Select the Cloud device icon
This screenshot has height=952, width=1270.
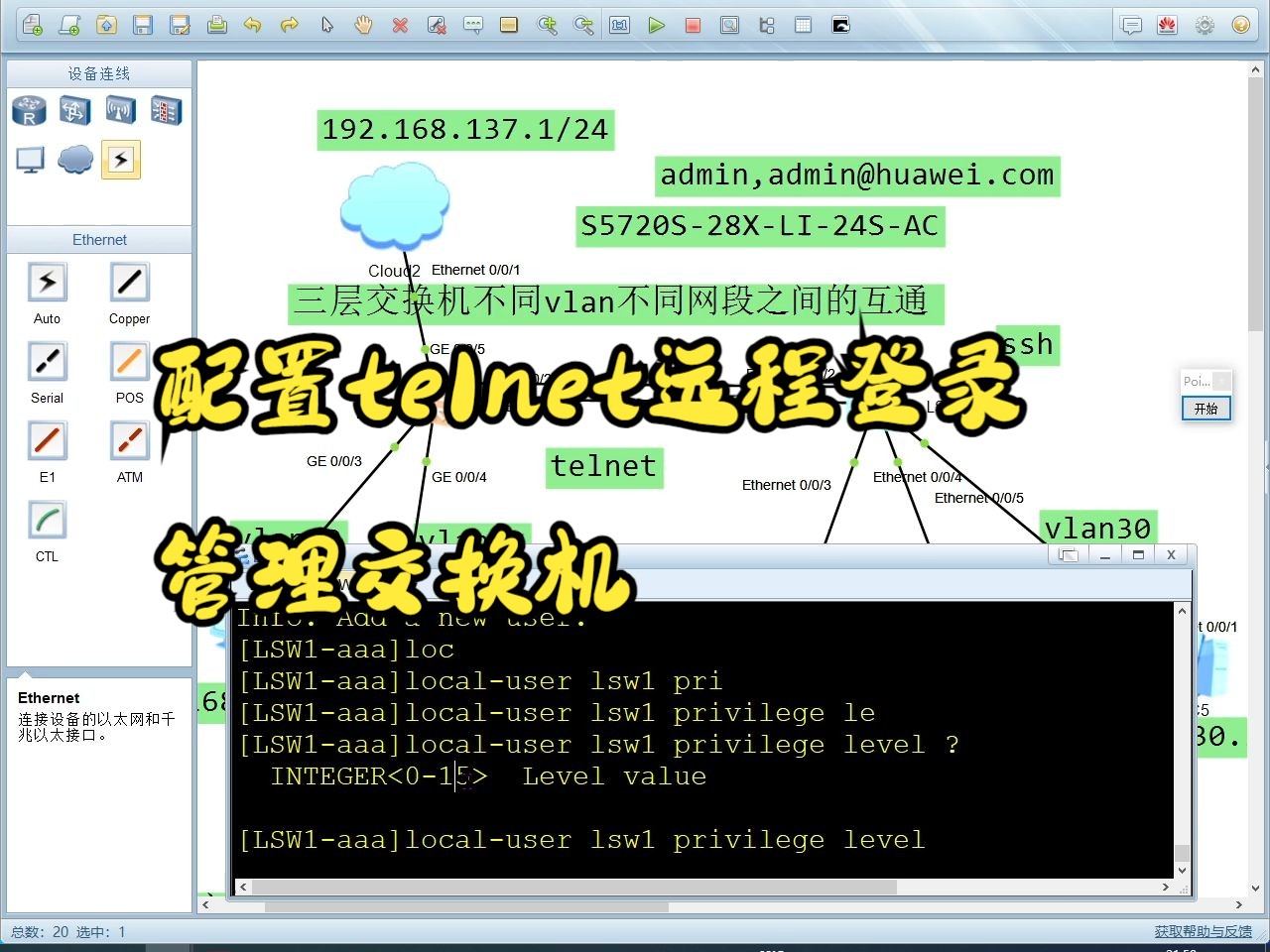point(74,159)
